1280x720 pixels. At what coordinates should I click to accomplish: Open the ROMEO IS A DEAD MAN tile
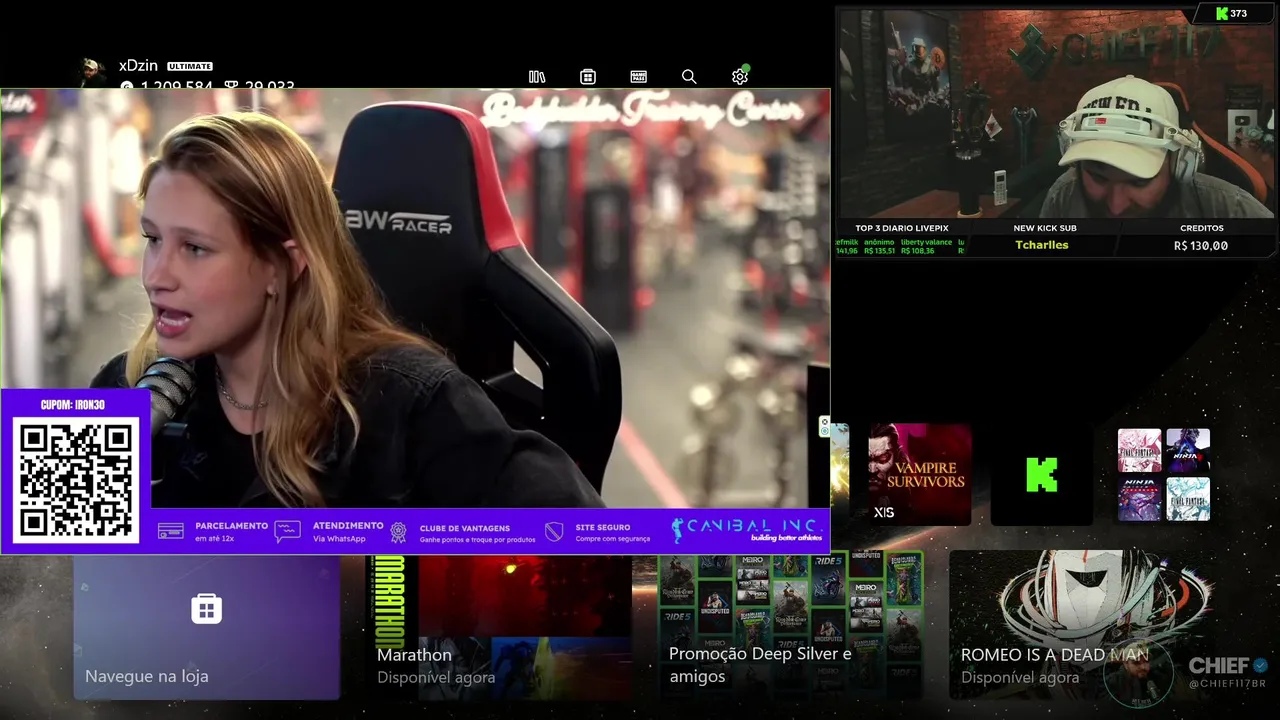pyautogui.click(x=1082, y=627)
